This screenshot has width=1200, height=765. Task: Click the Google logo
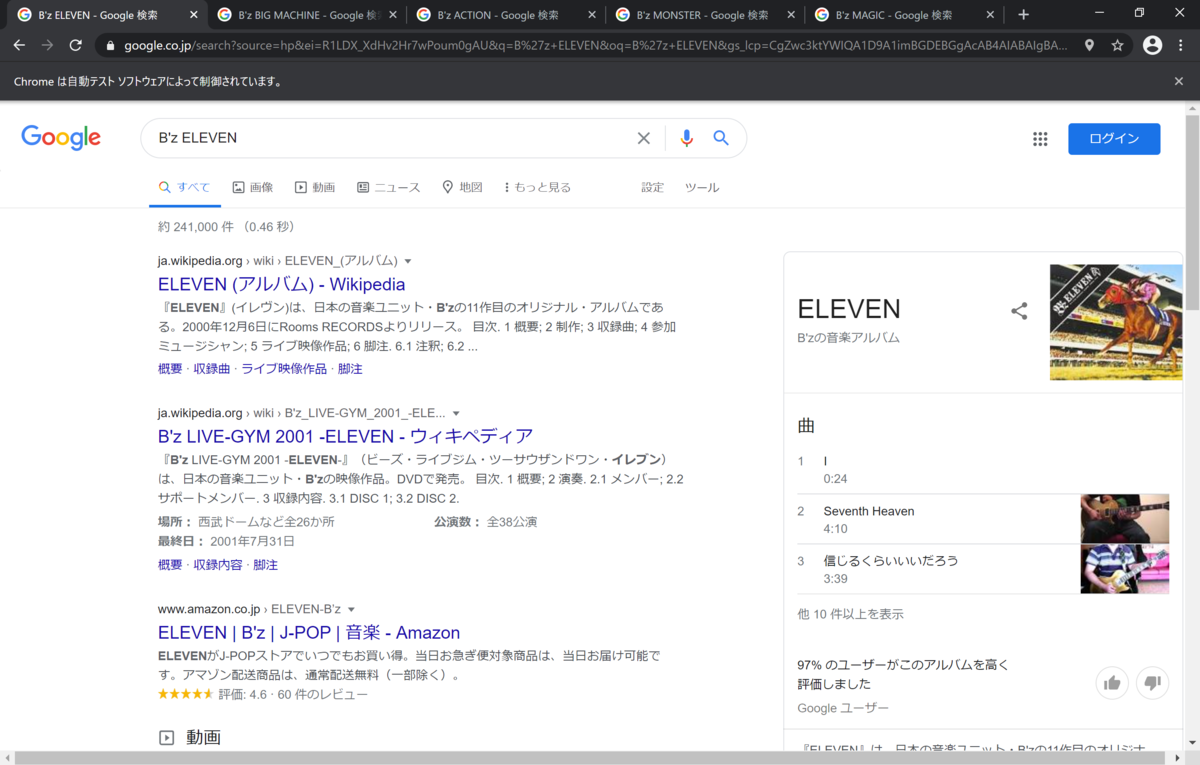pyautogui.click(x=61, y=138)
